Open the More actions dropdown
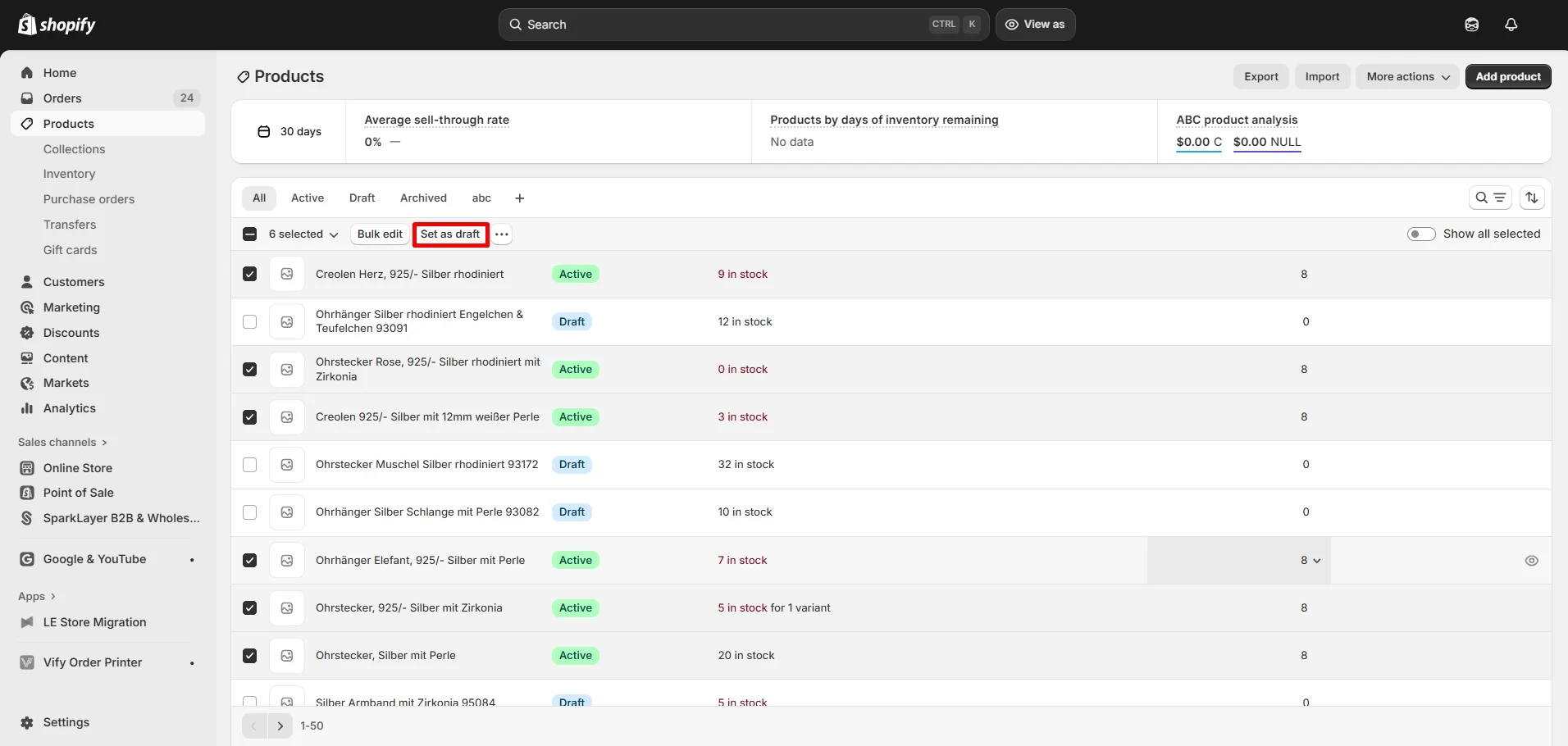 [1406, 76]
